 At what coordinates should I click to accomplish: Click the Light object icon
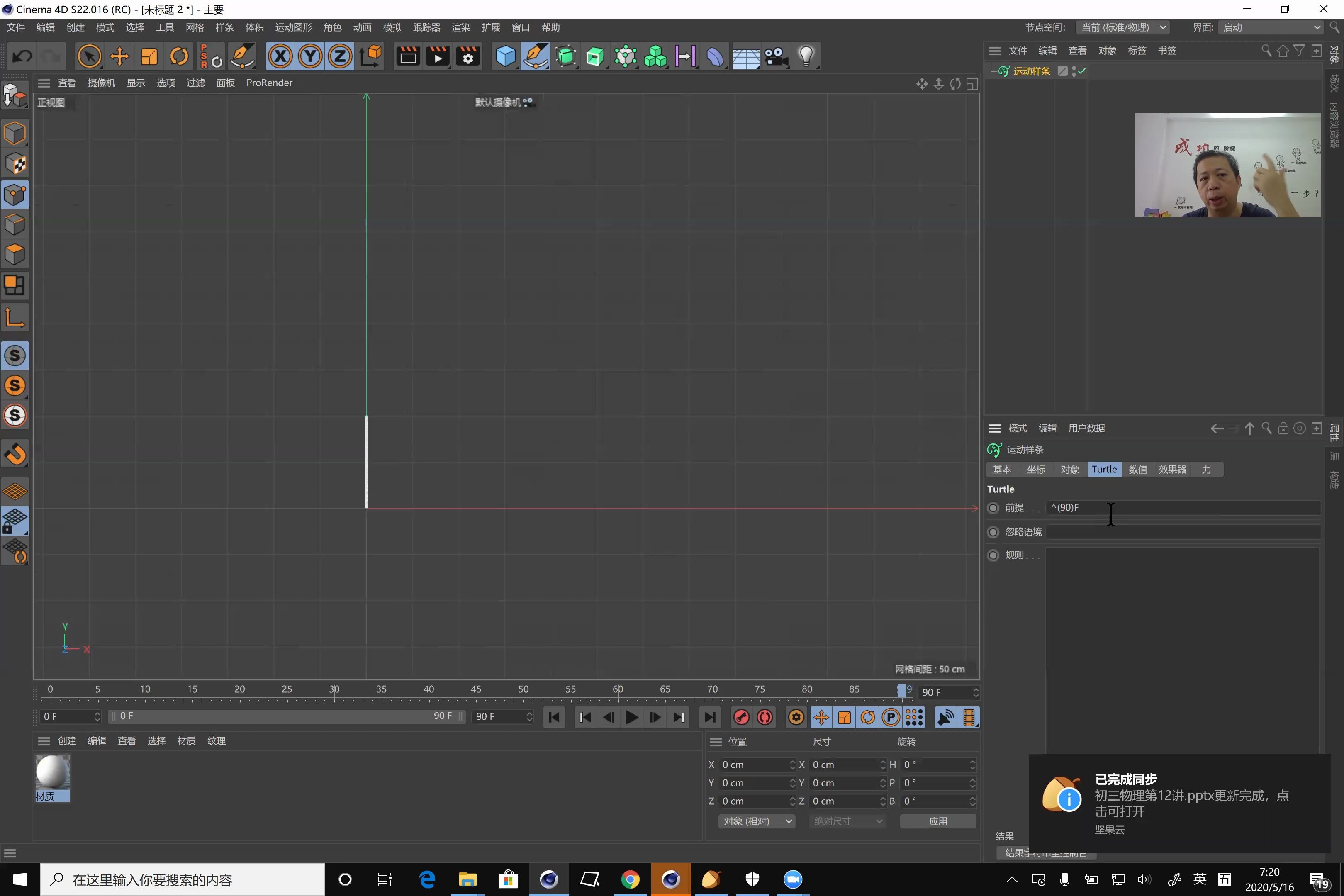(806, 56)
